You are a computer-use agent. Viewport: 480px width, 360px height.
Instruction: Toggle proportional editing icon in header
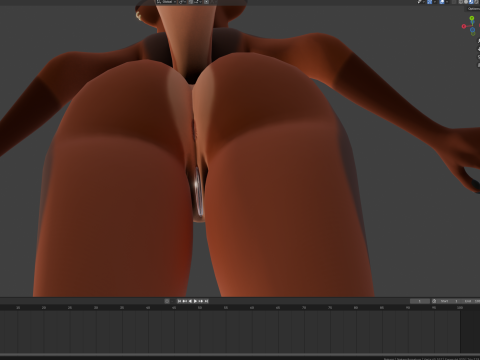pos(206,2)
